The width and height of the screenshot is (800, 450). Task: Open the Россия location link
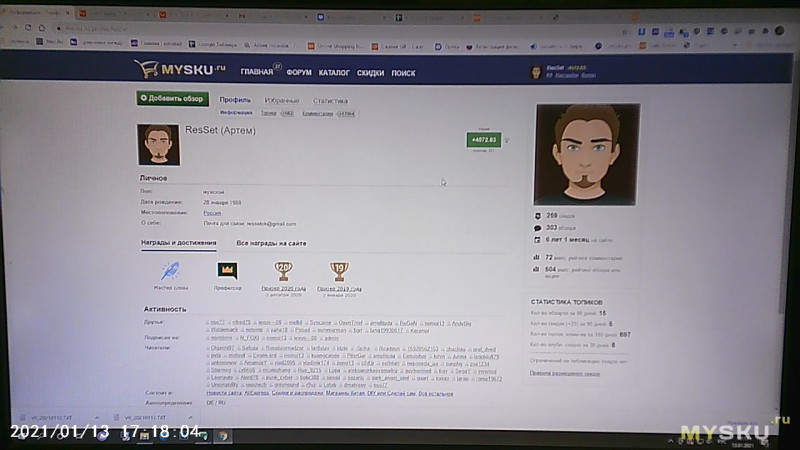point(212,213)
